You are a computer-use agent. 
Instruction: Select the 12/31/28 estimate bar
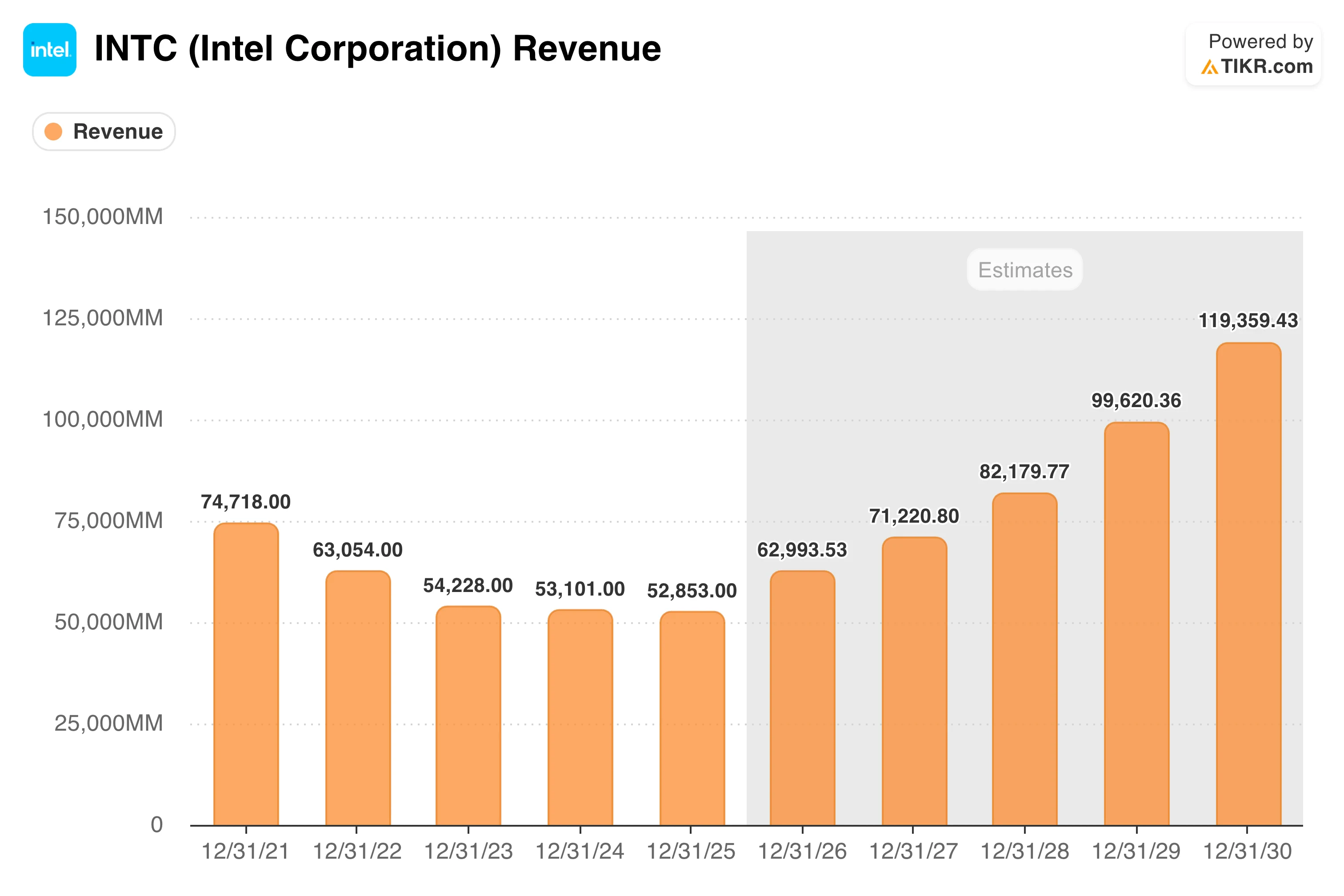[x=1025, y=660]
